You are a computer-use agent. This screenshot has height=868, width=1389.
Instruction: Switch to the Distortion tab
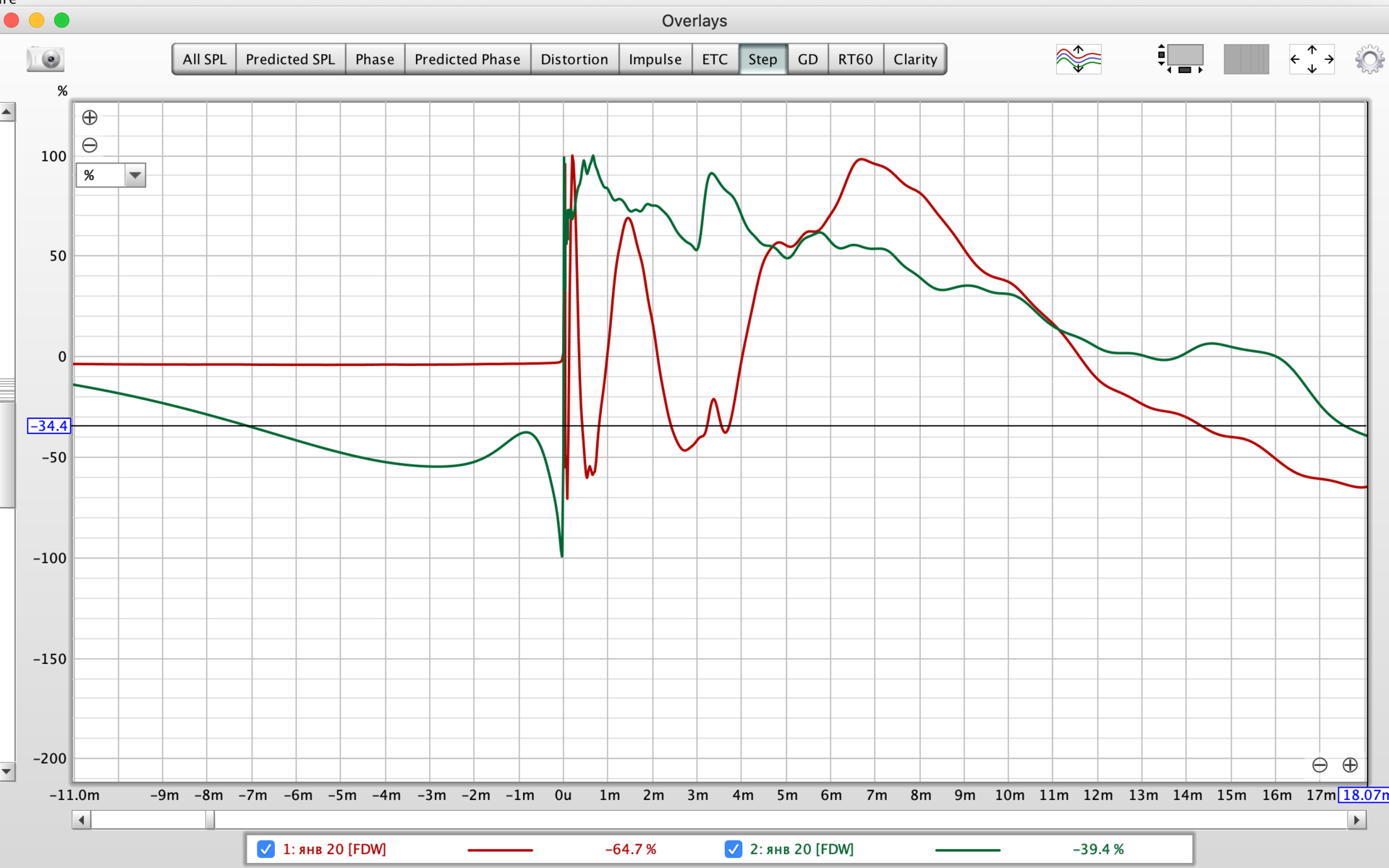pos(574,59)
